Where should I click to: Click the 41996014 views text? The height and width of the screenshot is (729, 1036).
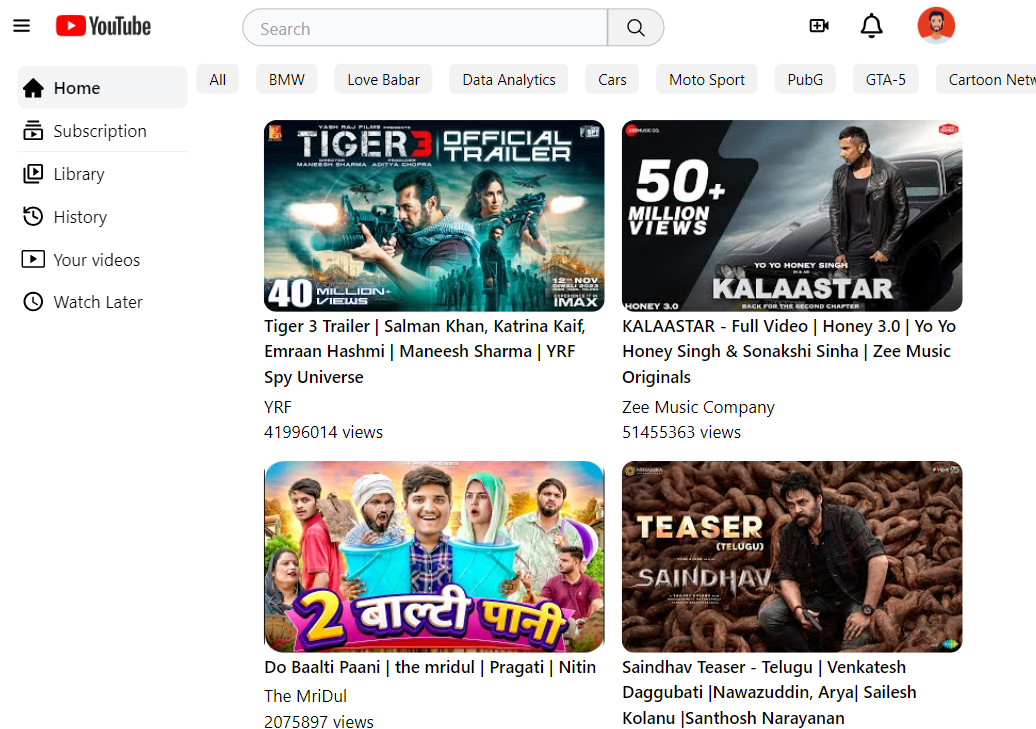tap(323, 432)
